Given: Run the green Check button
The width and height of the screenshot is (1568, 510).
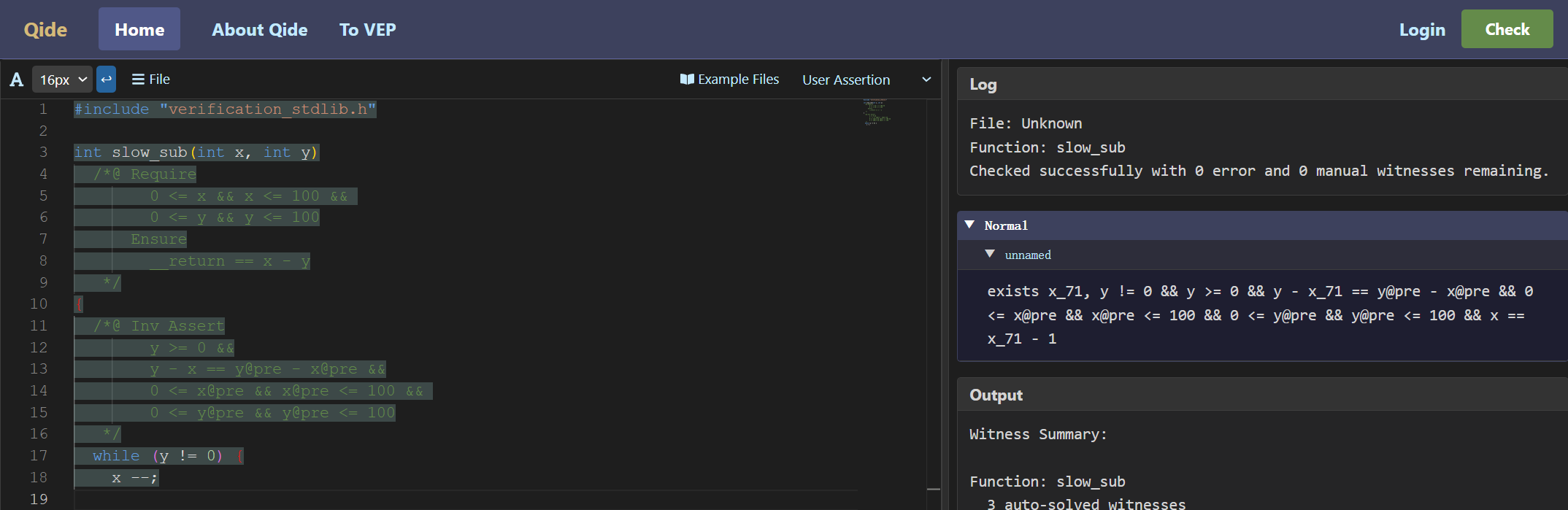Looking at the screenshot, I should click(1507, 29).
